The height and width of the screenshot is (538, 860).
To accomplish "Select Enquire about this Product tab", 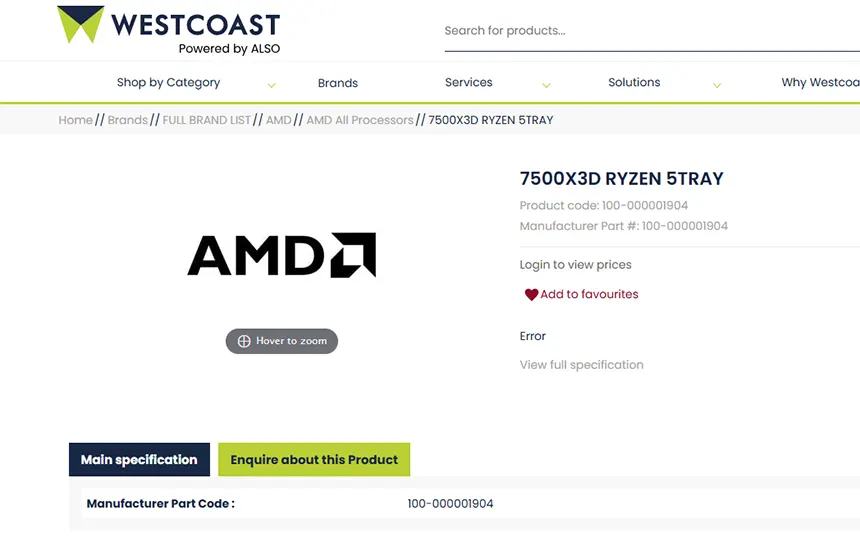I will tap(314, 460).
